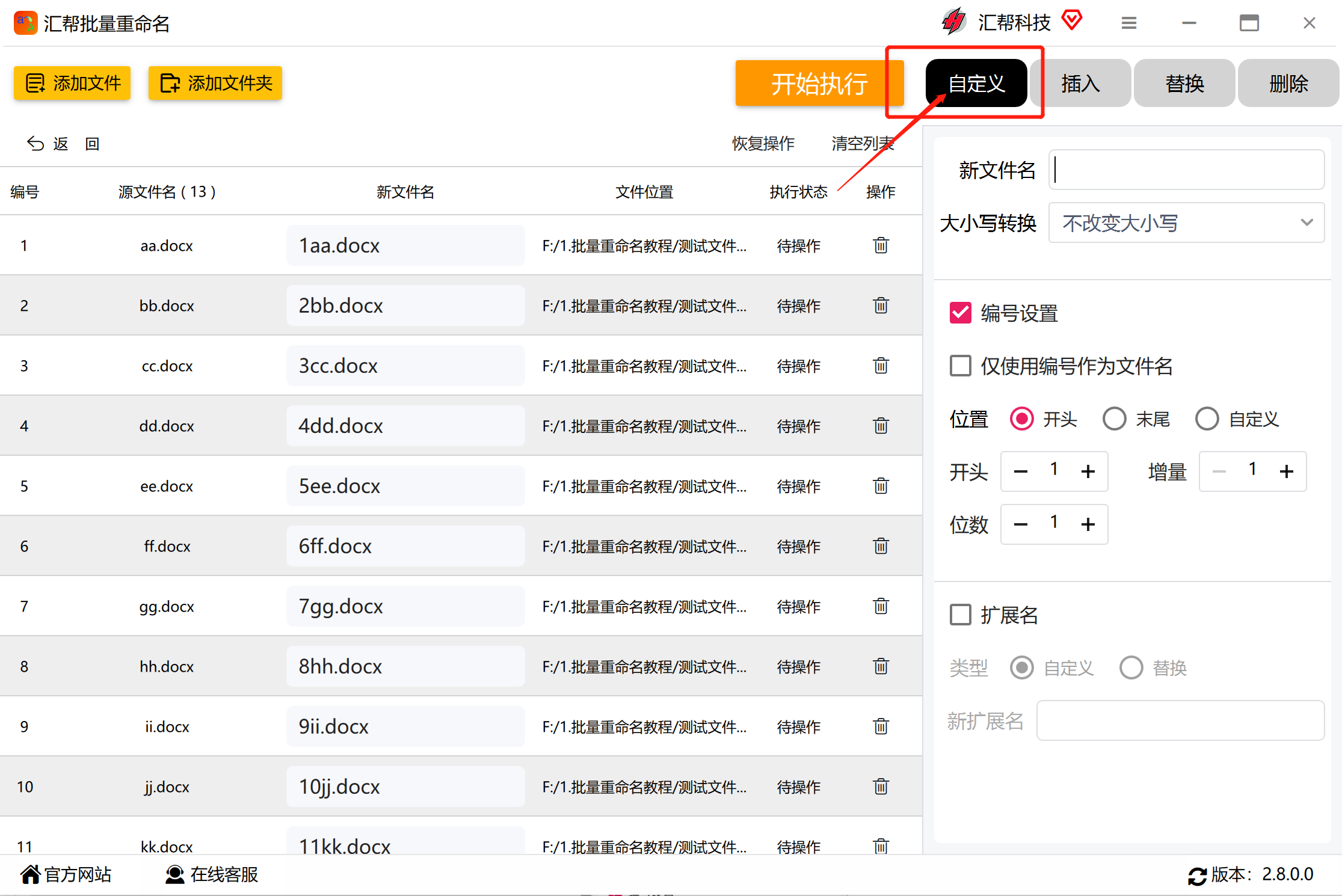Increase the 增量 value with plus button

[1286, 471]
